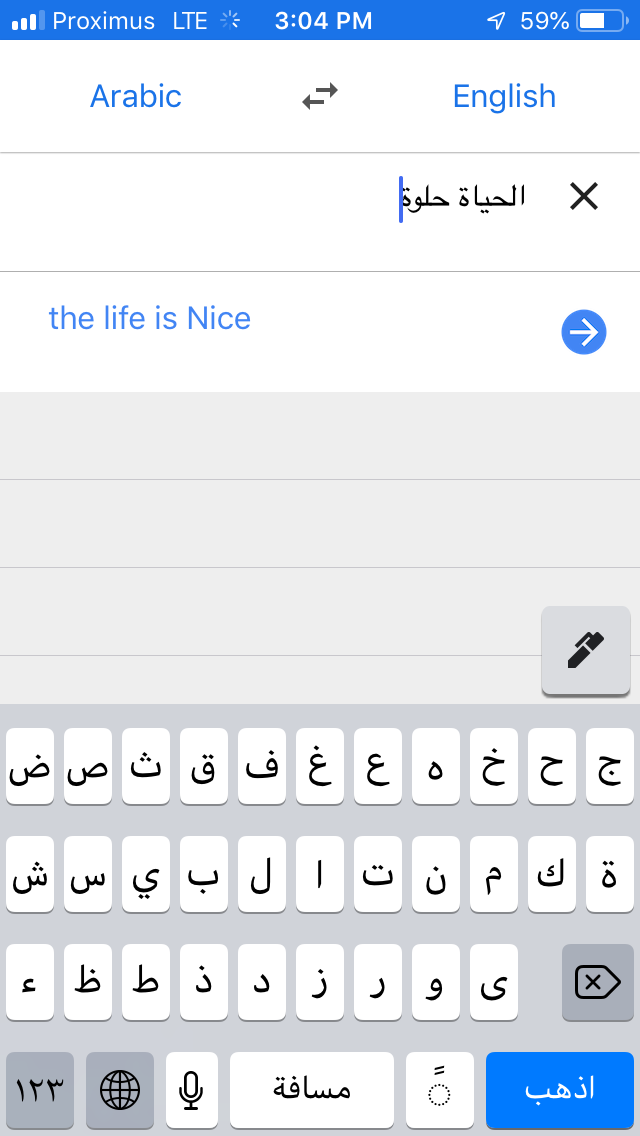Open the handwriting pen input
The image size is (640, 1136).
[x=586, y=650]
